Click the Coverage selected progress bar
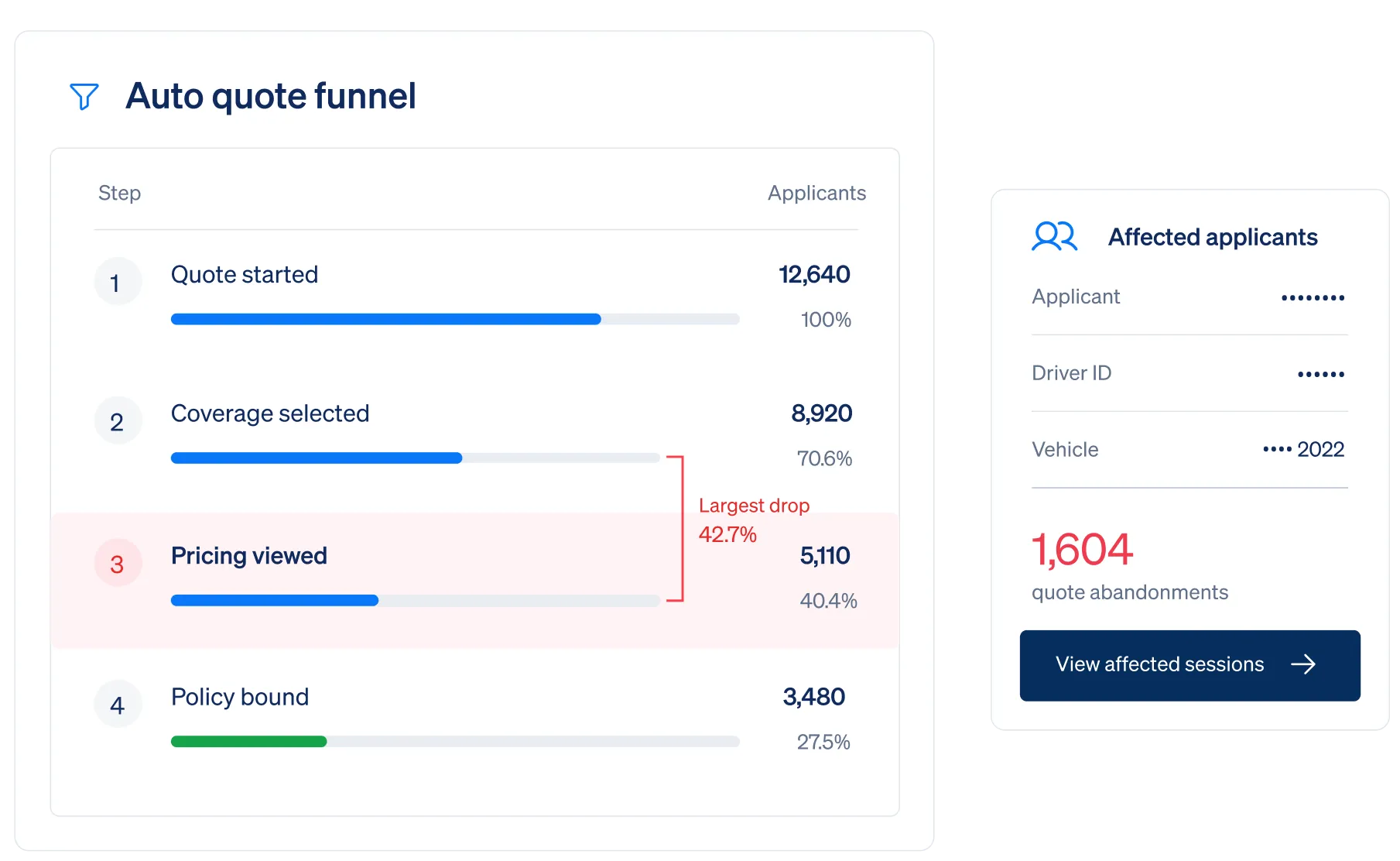The width and height of the screenshot is (1400, 861). tap(416, 458)
